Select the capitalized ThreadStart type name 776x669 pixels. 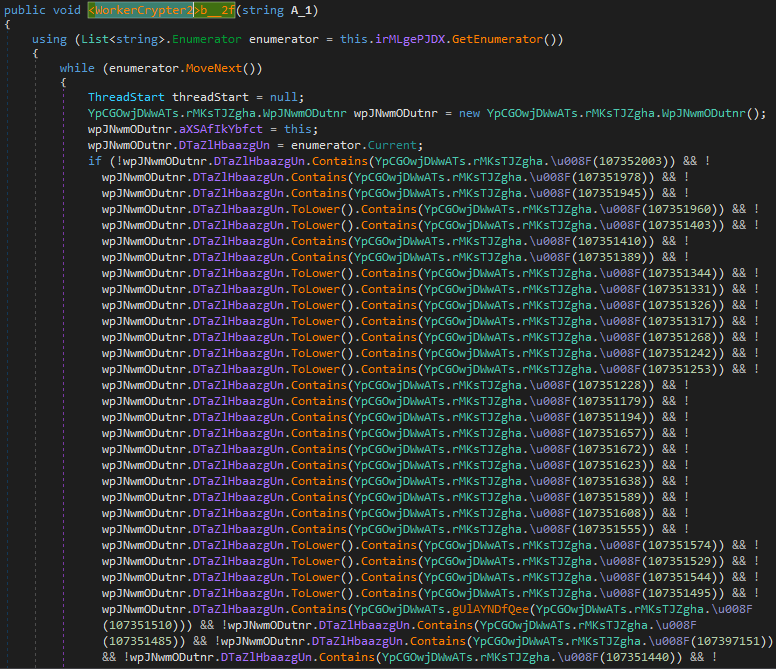coord(126,97)
